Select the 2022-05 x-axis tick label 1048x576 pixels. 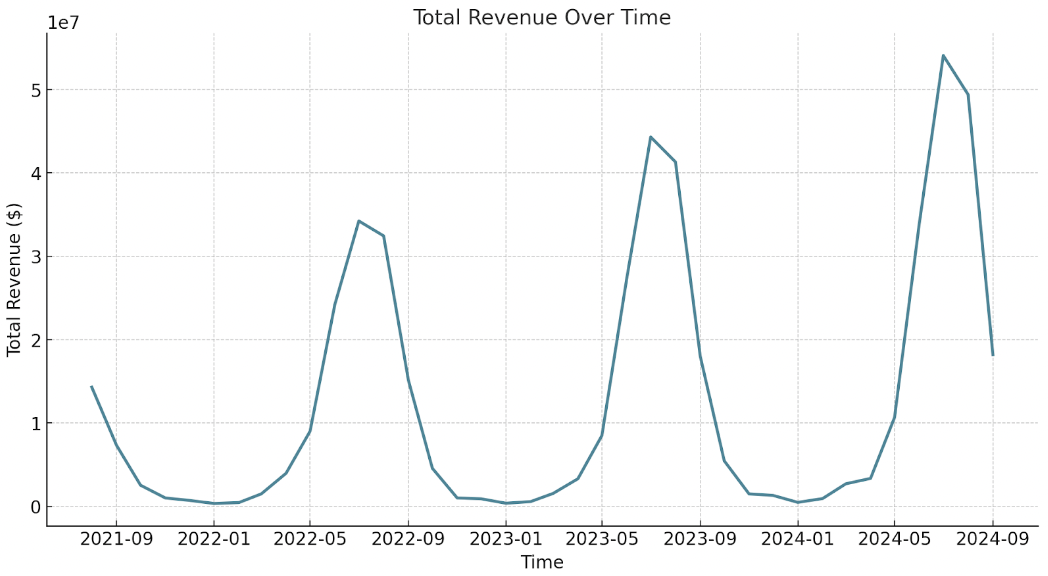(310, 540)
